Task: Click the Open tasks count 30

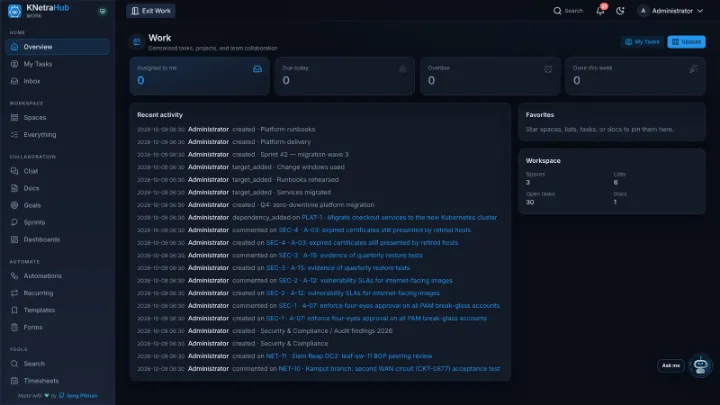Action: point(530,202)
